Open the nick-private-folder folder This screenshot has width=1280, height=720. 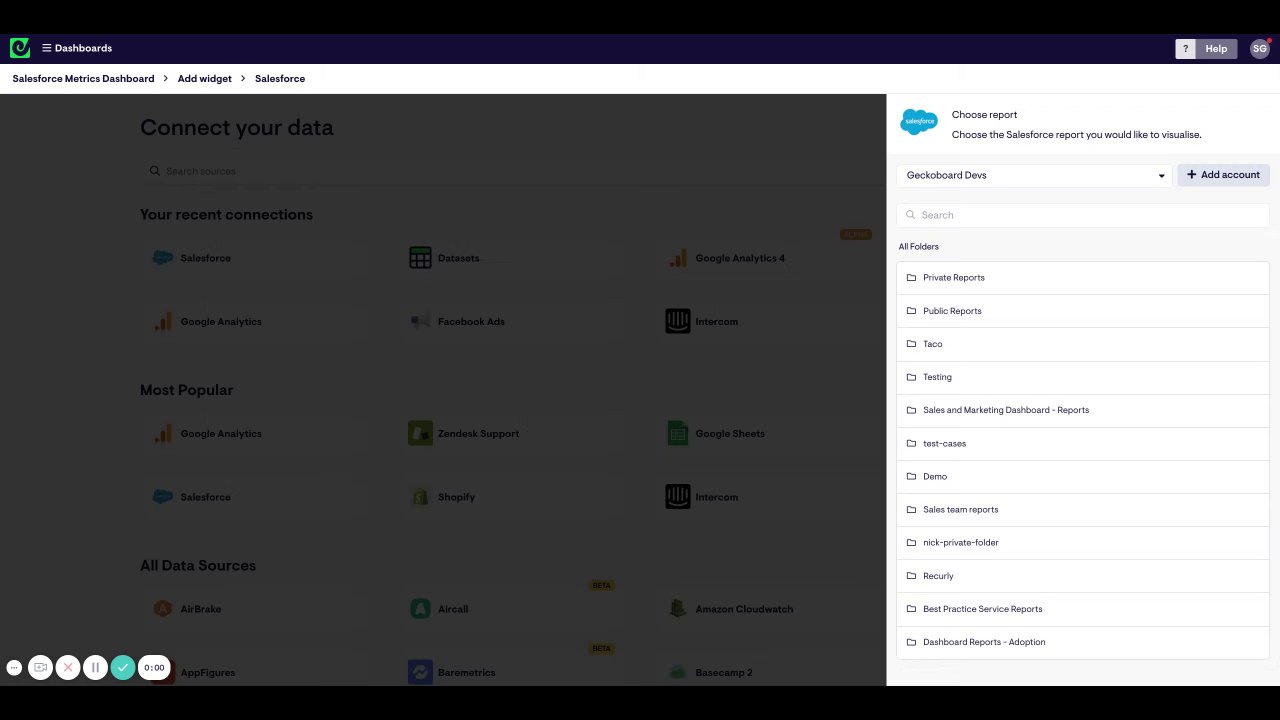[x=1083, y=543]
